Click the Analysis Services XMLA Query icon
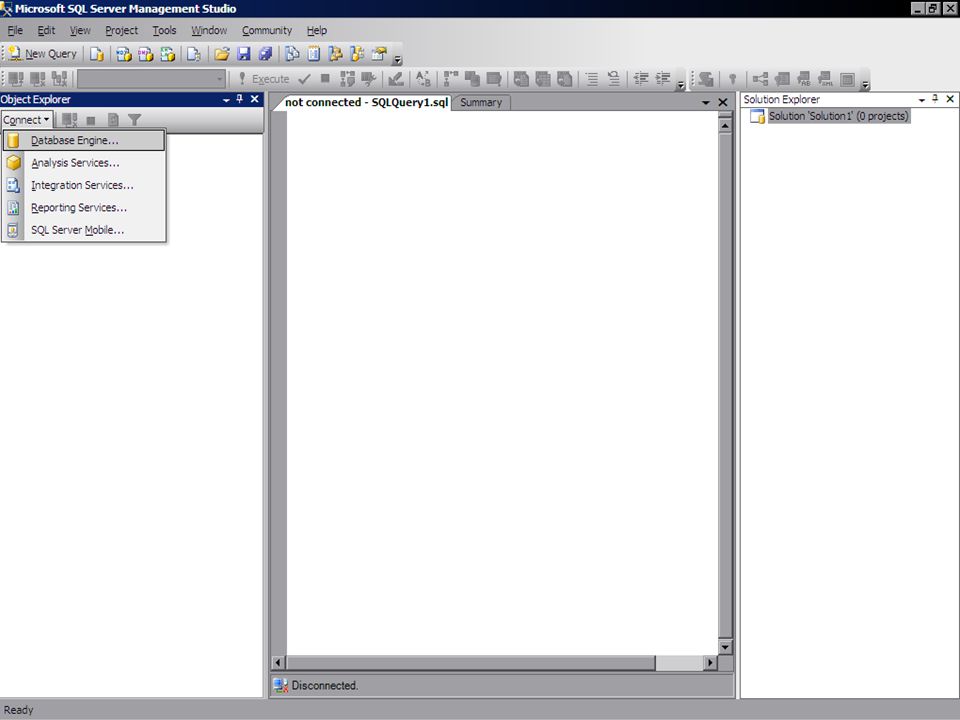 click(x=168, y=54)
